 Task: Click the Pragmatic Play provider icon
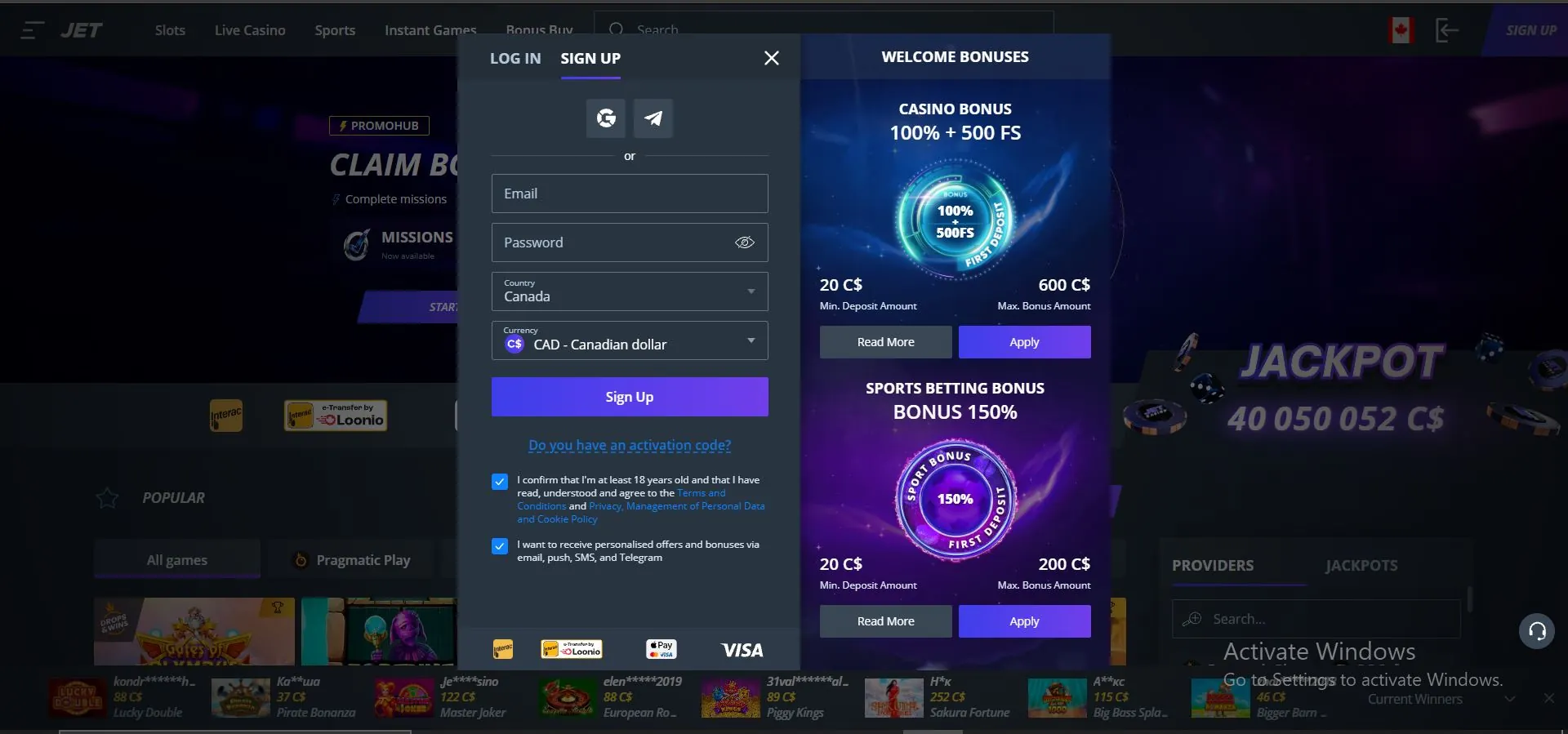tap(301, 560)
